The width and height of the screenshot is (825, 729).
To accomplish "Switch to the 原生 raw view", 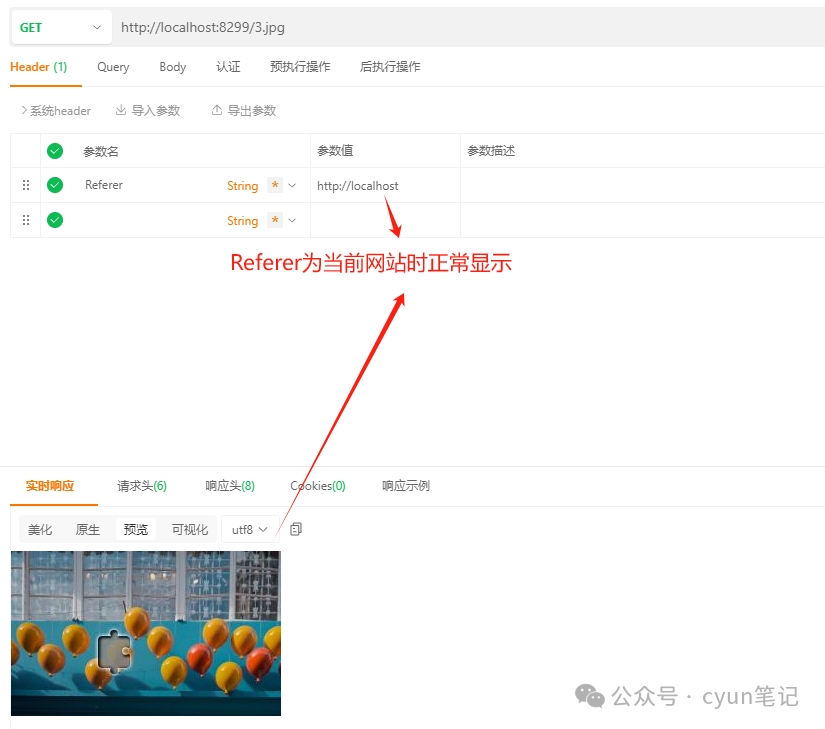I will point(88,529).
